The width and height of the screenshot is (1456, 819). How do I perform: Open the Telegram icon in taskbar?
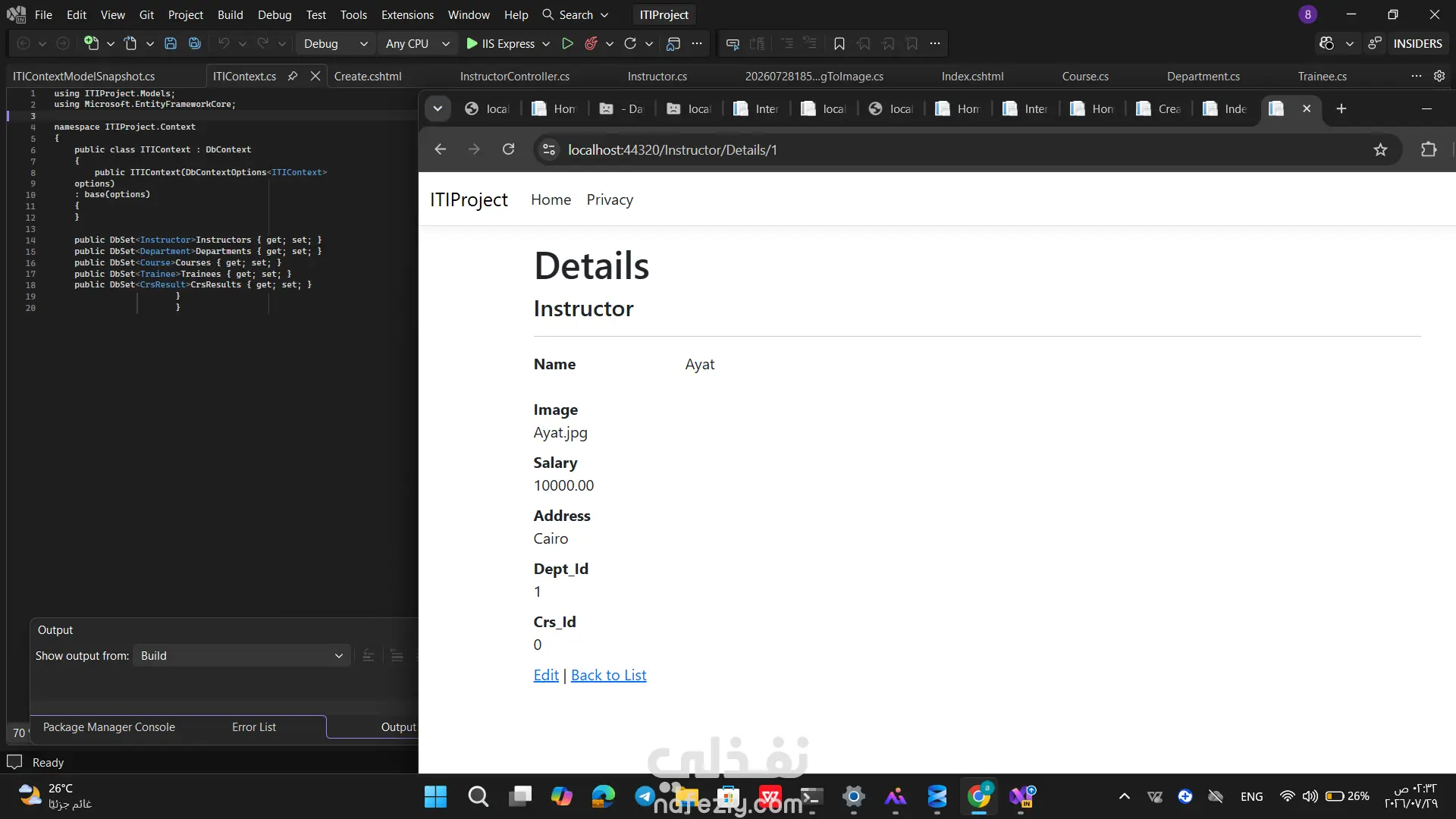tap(645, 796)
